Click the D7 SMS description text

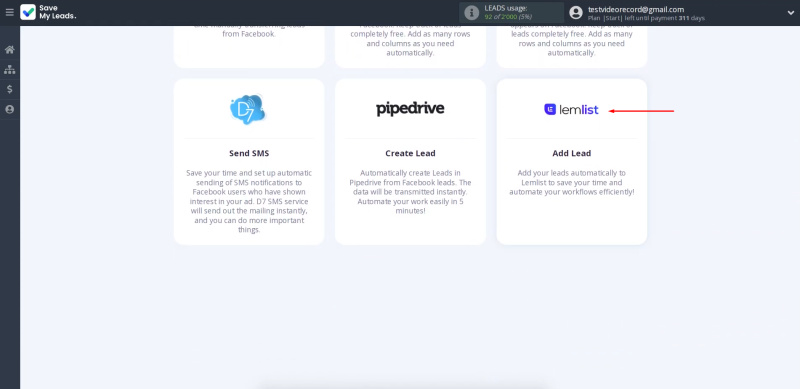pyautogui.click(x=249, y=201)
